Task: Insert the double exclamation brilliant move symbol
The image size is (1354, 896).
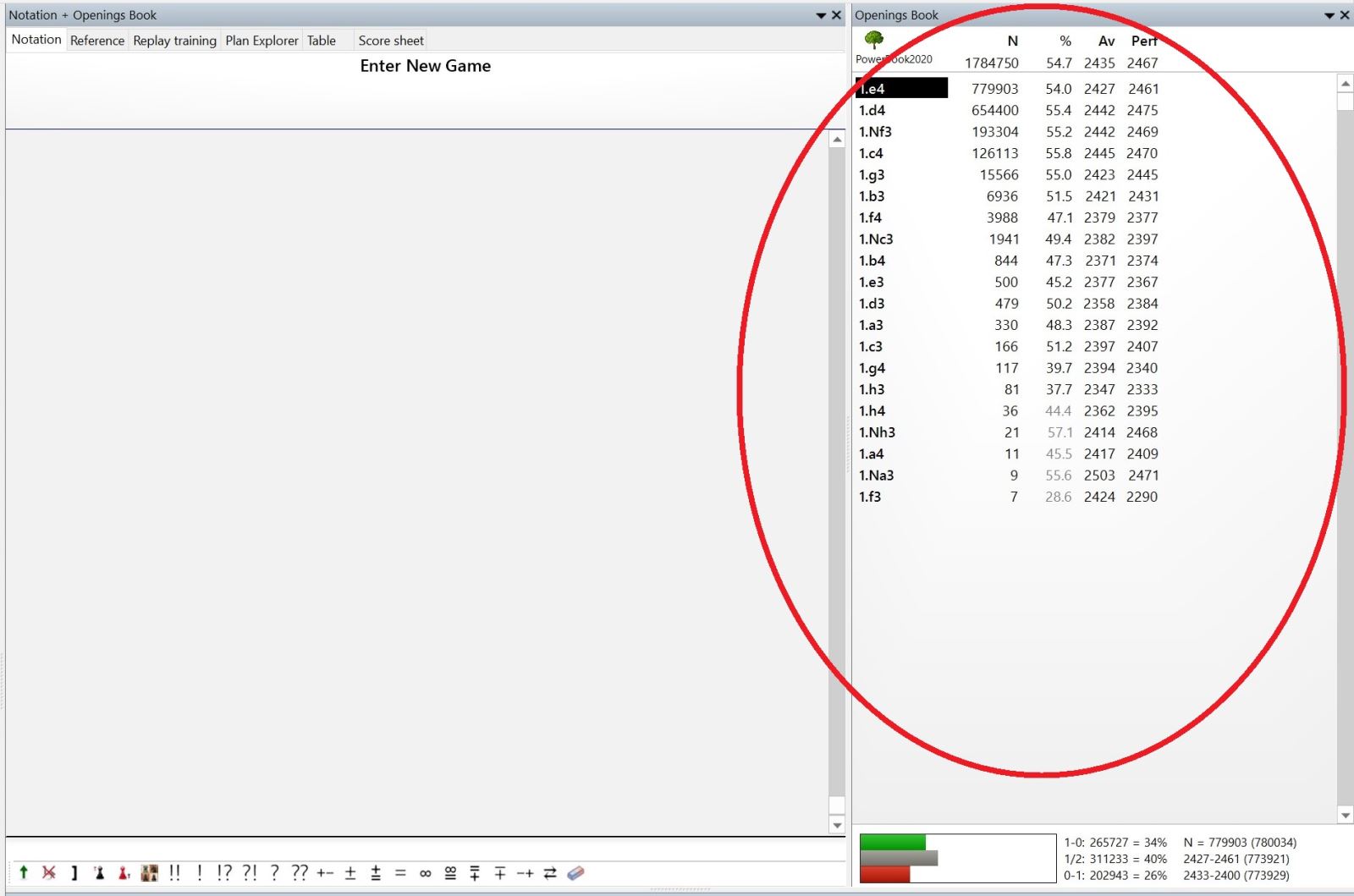Action: coord(174,872)
